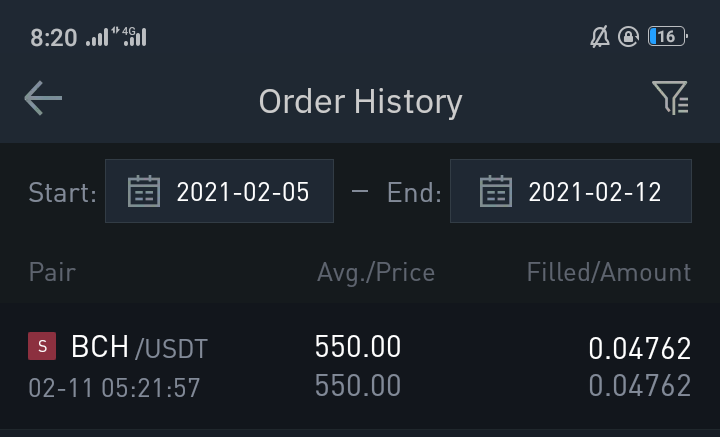Screen dimensions: 720x437
Task: Tap the Order History title
Action: (360, 101)
